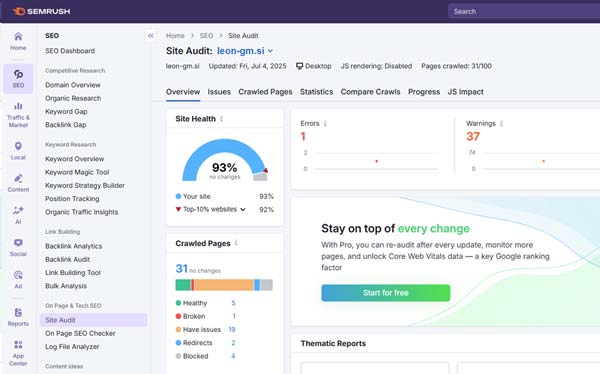Open Backlink Audit in sidebar
This screenshot has height=374, width=600.
click(67, 260)
